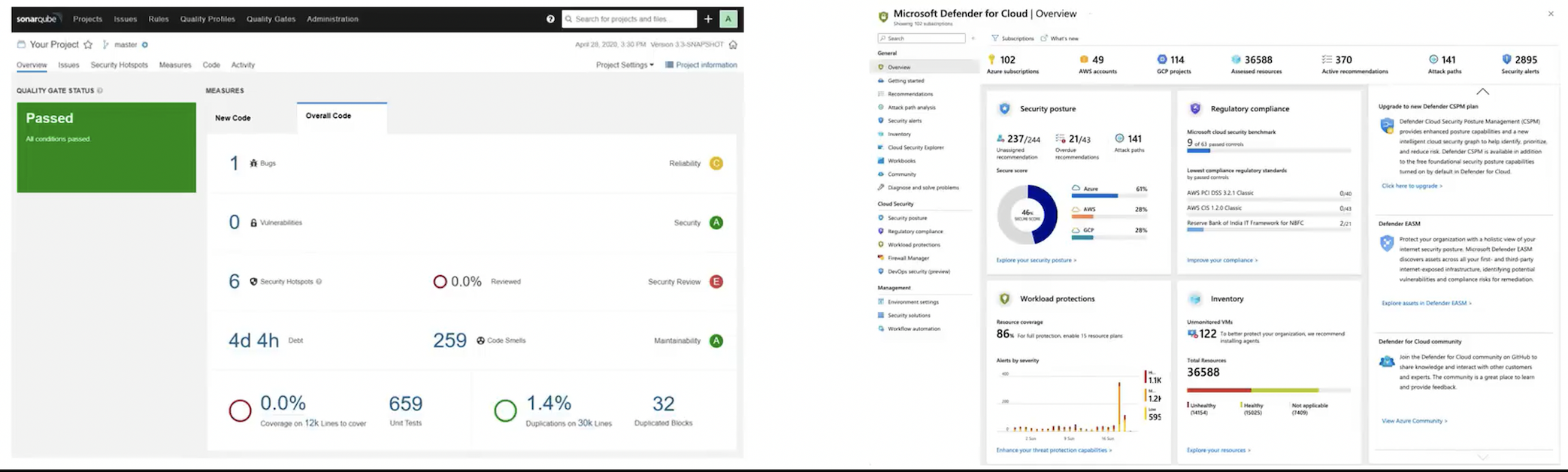
Task: Click the Search for projects and files field
Action: coord(631,19)
